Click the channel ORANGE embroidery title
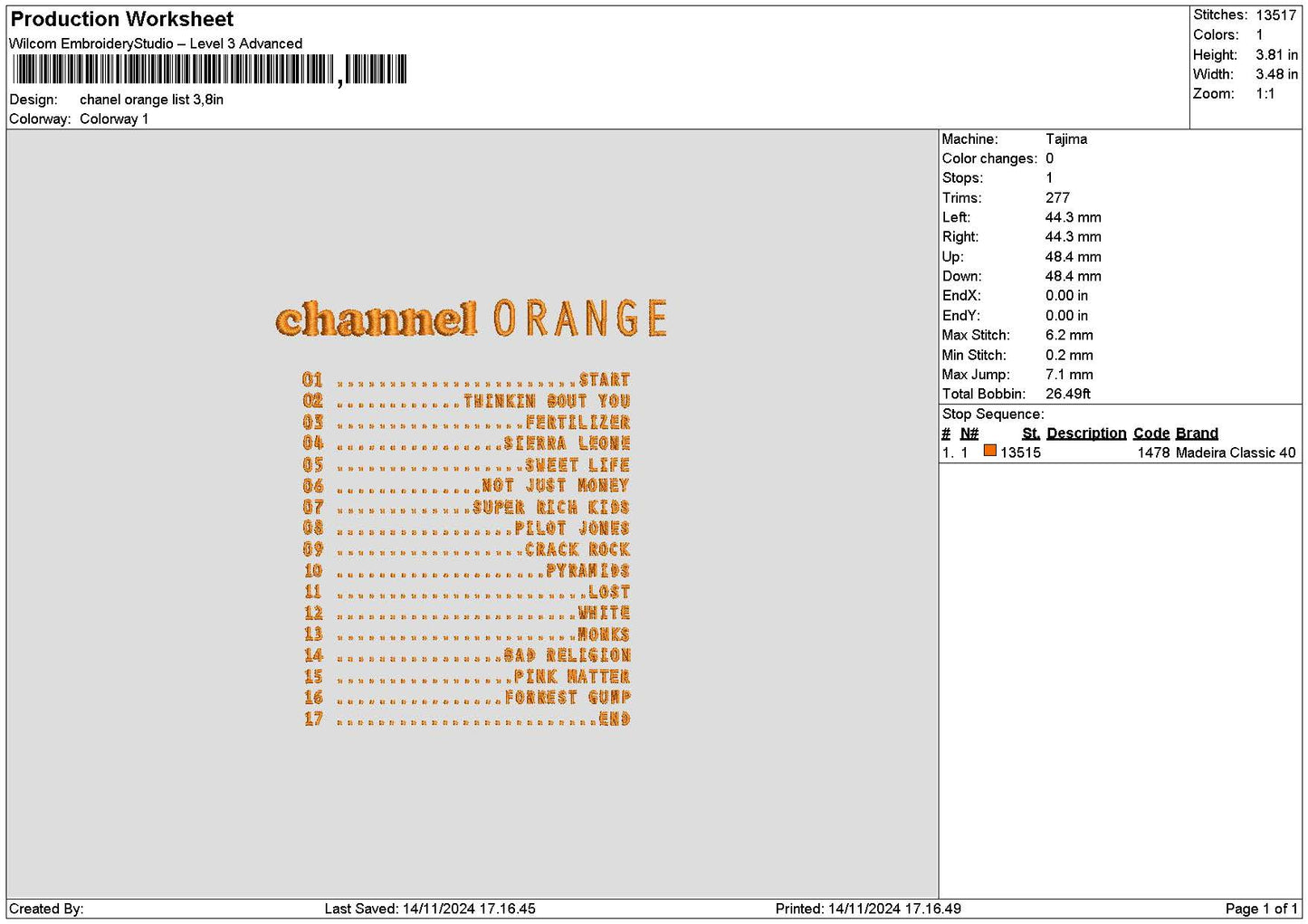1308x924 pixels. (472, 319)
